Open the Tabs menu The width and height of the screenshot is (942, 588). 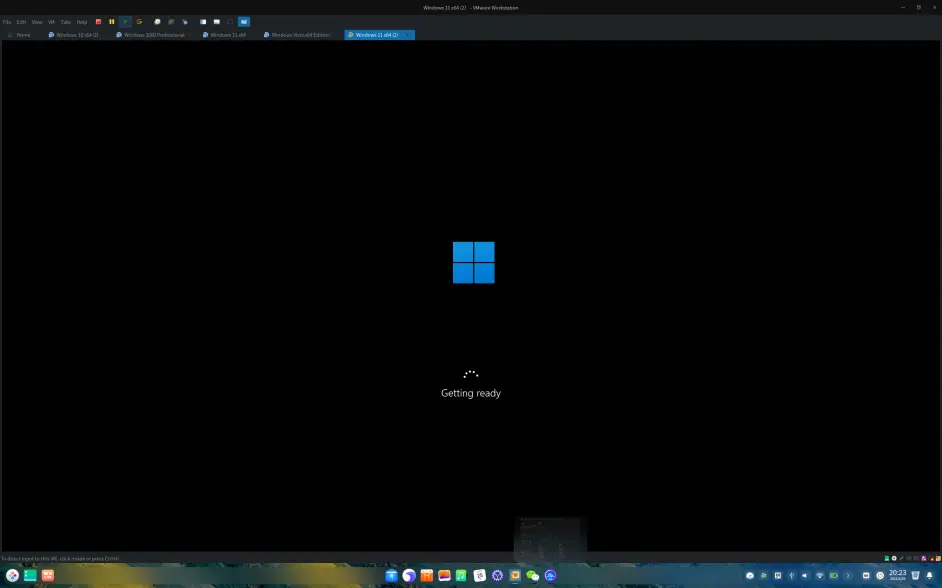(65, 22)
